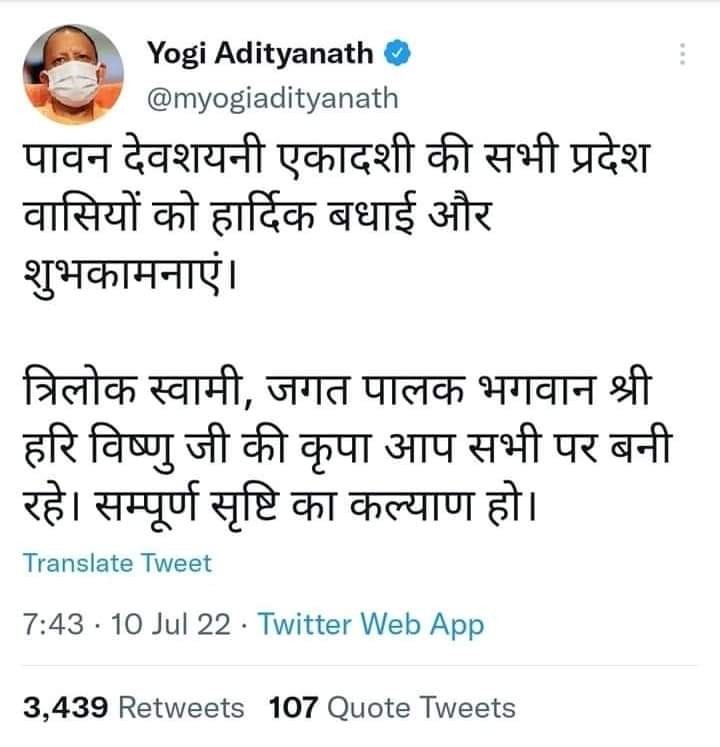
Task: Click the blue verified badge
Action: tap(397, 53)
